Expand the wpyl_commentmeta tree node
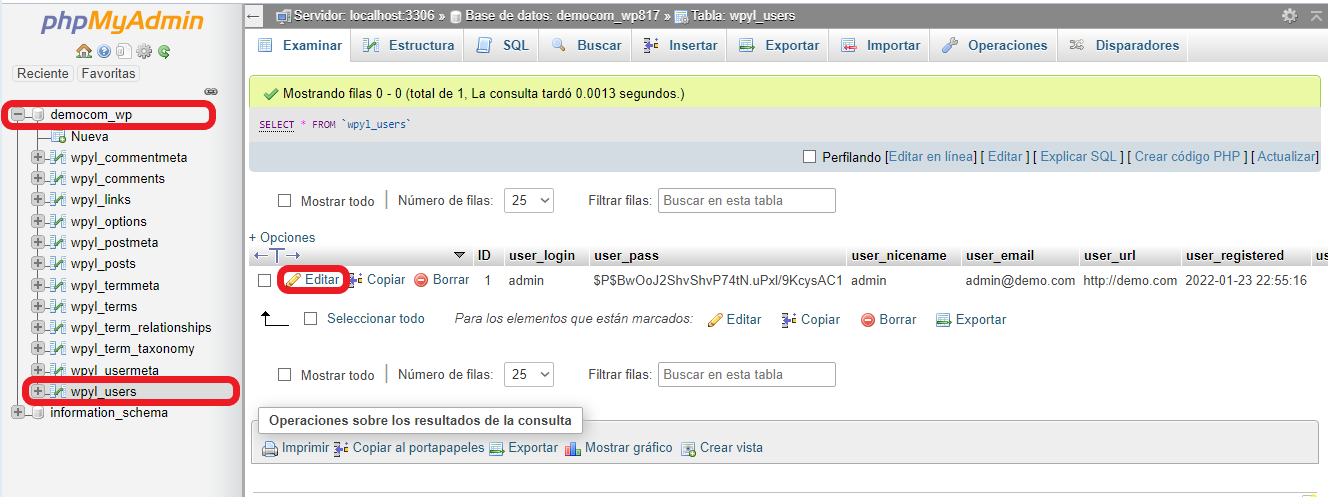The height and width of the screenshot is (497, 1328). coord(38,158)
